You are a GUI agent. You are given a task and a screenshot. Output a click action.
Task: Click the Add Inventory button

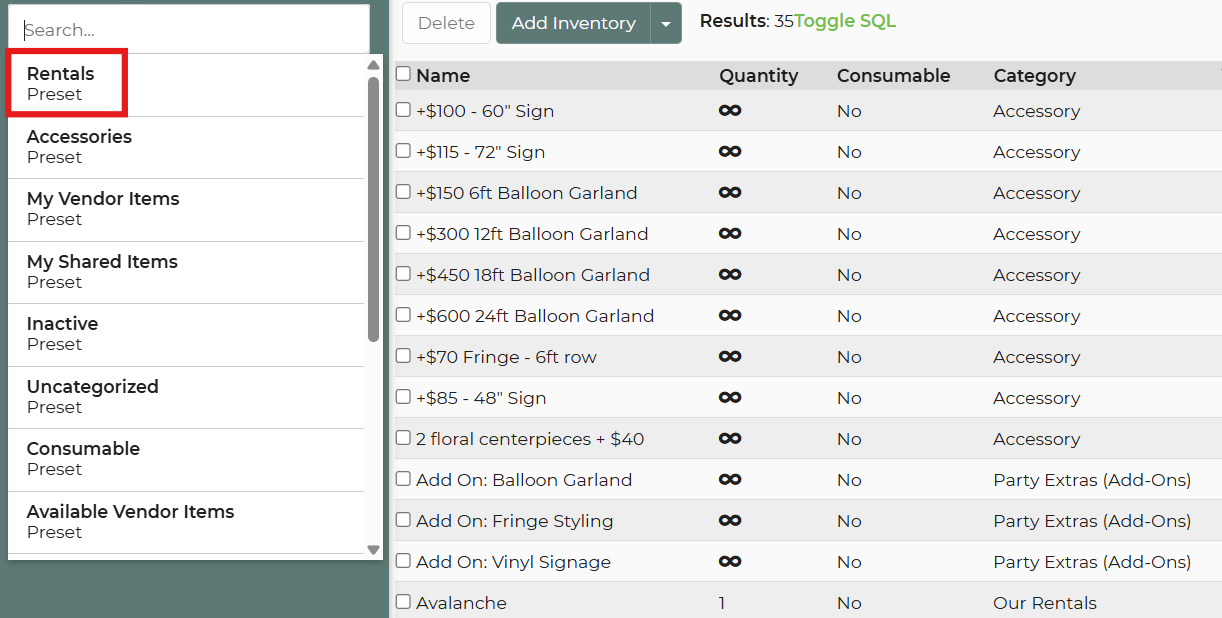coord(573,23)
